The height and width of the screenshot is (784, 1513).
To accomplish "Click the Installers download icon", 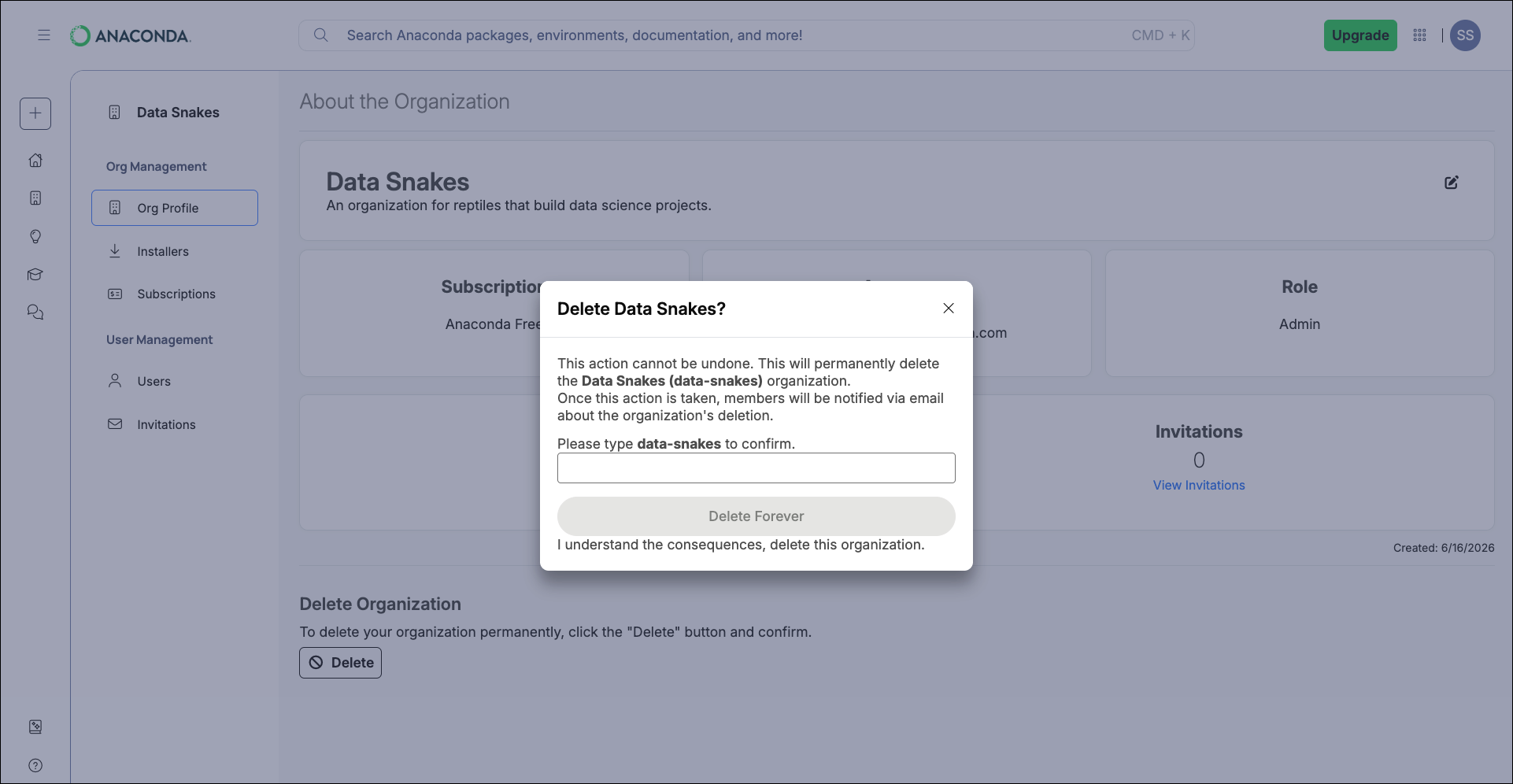I will (x=115, y=251).
